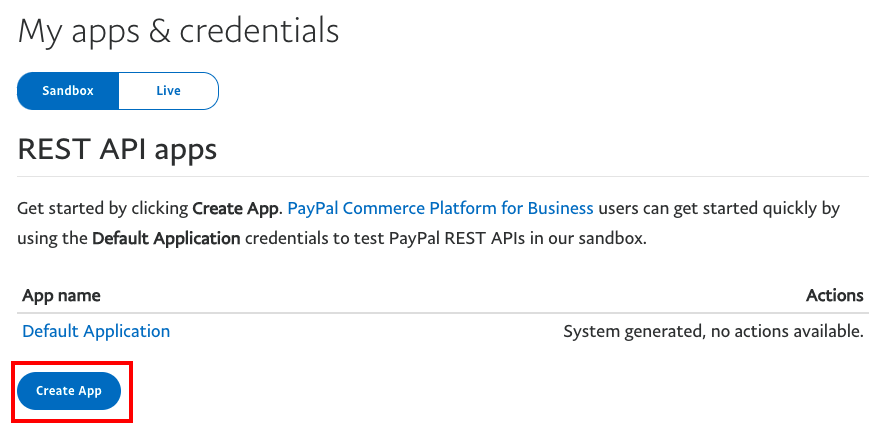Switch to the Live environment toggle
Viewport: 888px width, 437px height.
(x=169, y=91)
